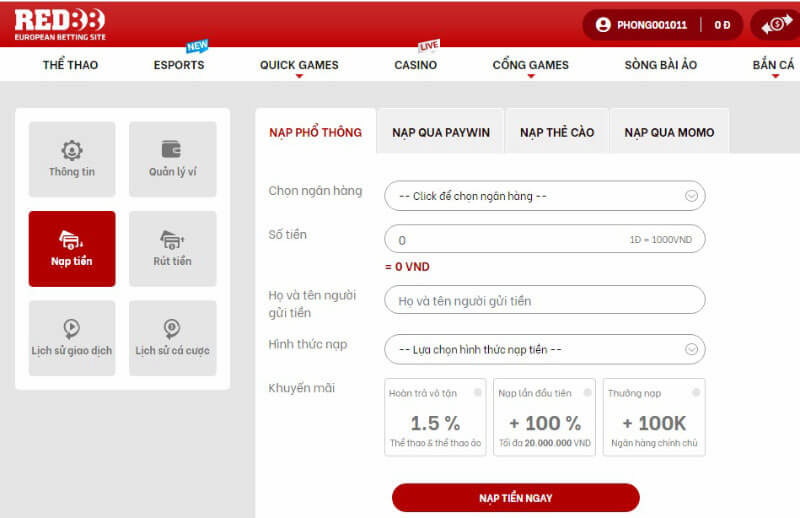Select the +100K Thưởng nạp promotion
Viewport: 800px width, 518px height.
point(654,417)
